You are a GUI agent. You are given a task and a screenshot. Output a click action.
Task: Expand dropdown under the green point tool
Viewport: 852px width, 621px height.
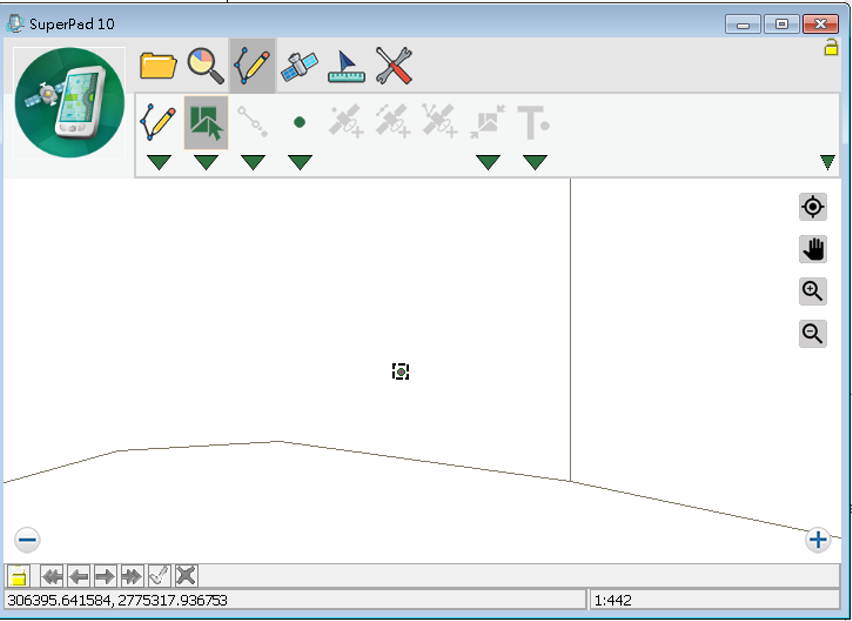(300, 162)
